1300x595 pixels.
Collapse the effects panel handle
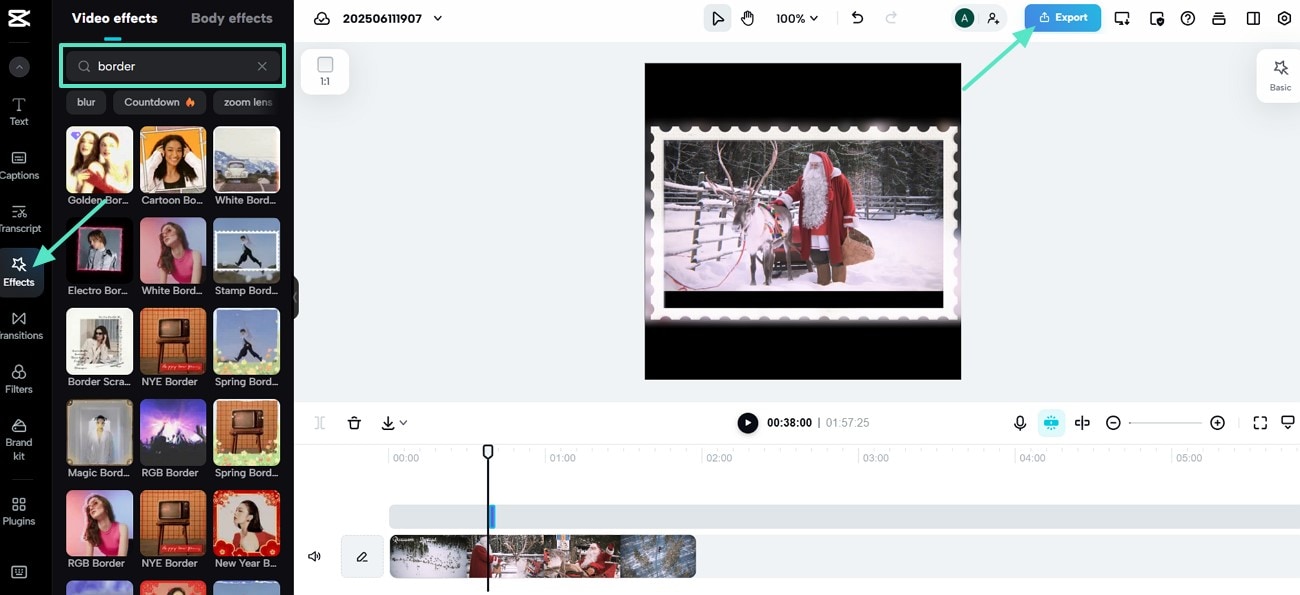click(x=296, y=297)
